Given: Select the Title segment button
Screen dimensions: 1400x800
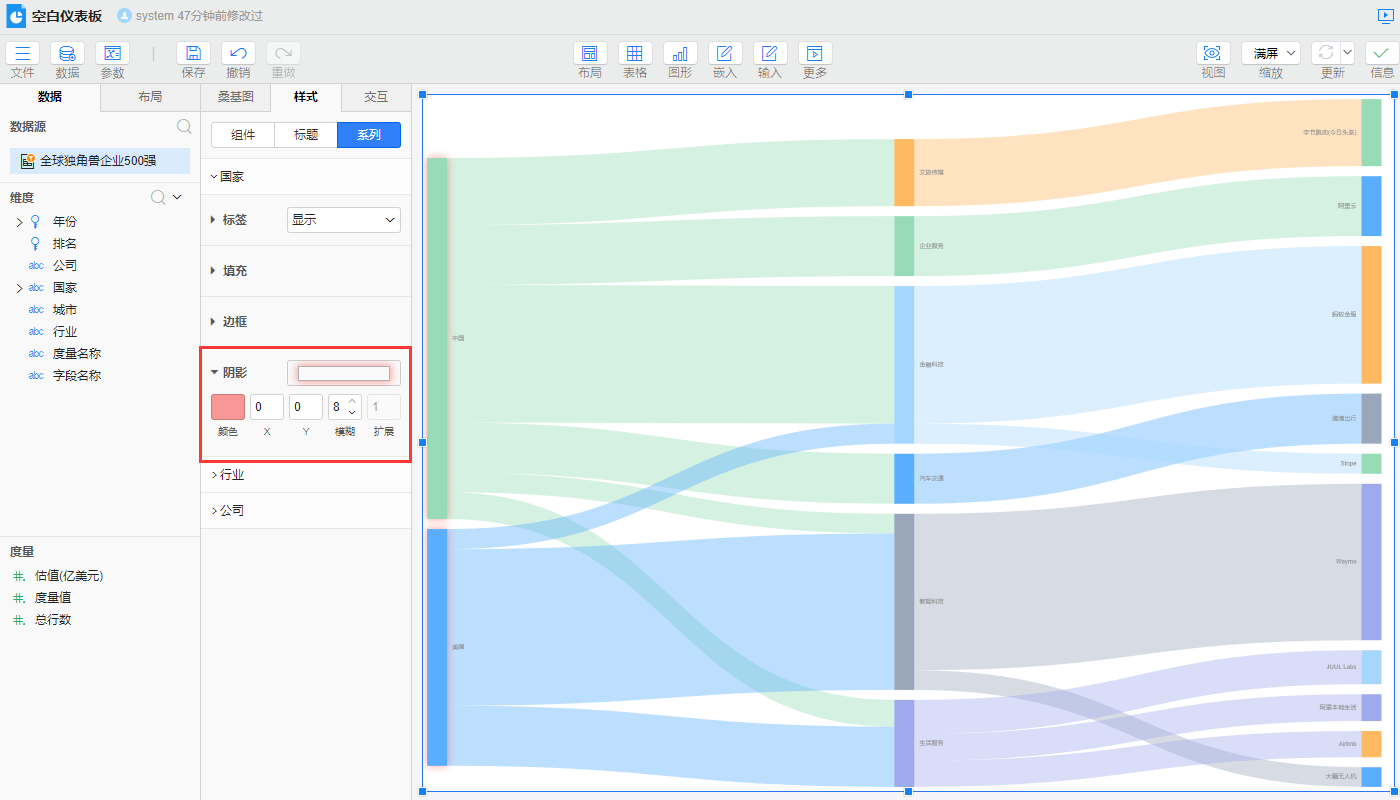Looking at the screenshot, I should pyautogui.click(x=306, y=135).
